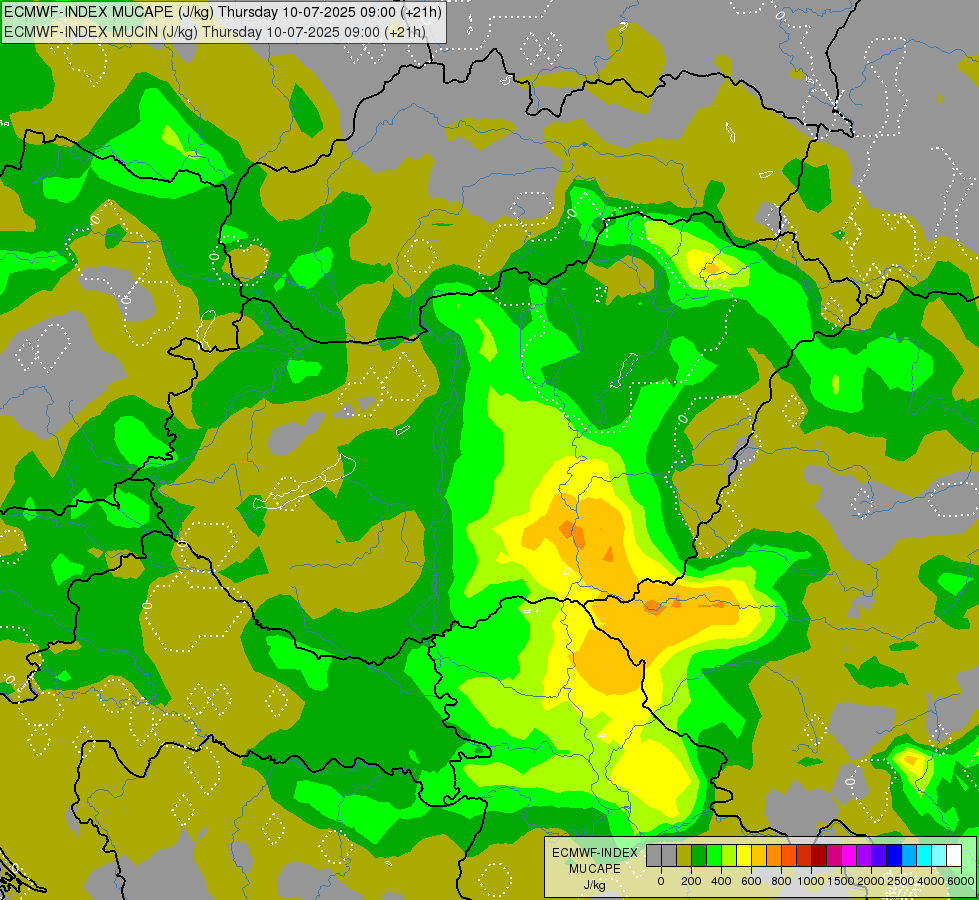Click the legend value 0
This screenshot has height=900, width=979.
pos(661,881)
